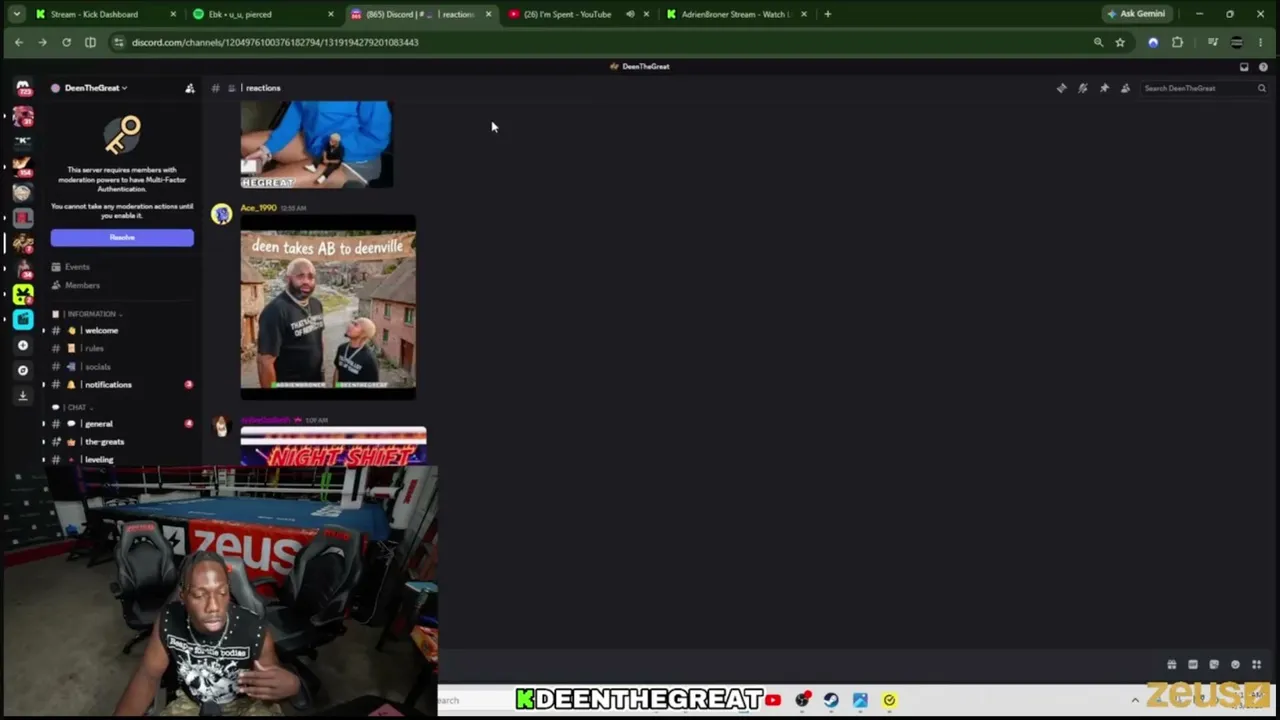Toggle the browser side panel icon
This screenshot has width=1280, height=720.
pyautogui.click(x=90, y=42)
